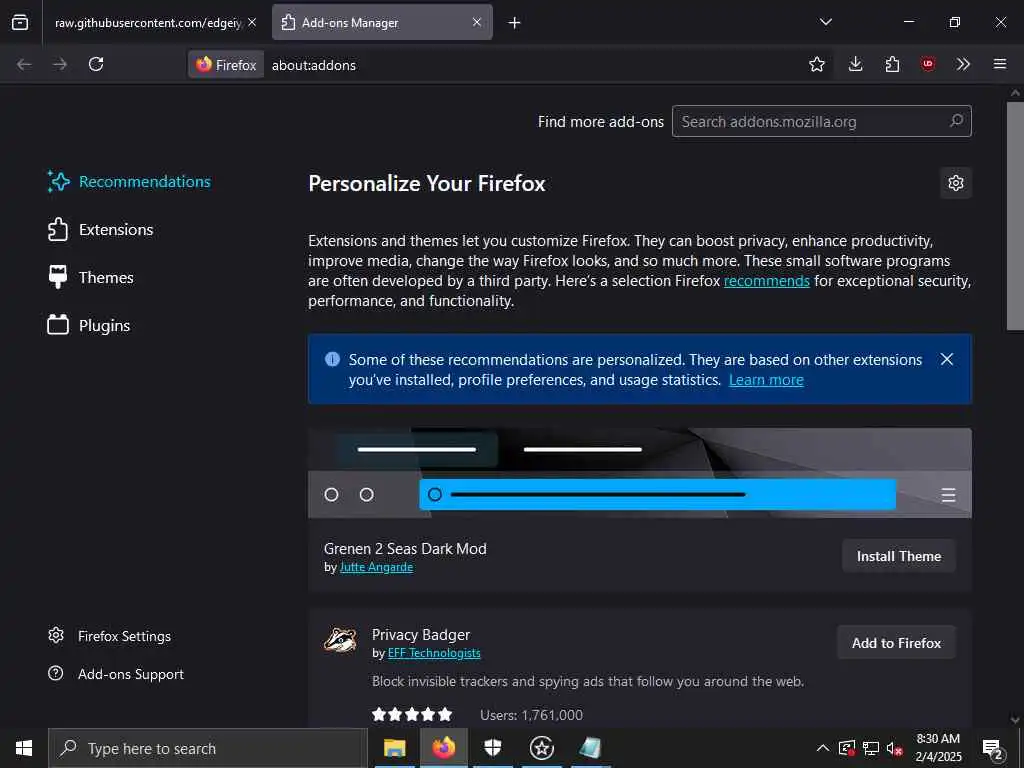Bookmark this page with the star icon
This screenshot has height=768, width=1024.
point(816,64)
